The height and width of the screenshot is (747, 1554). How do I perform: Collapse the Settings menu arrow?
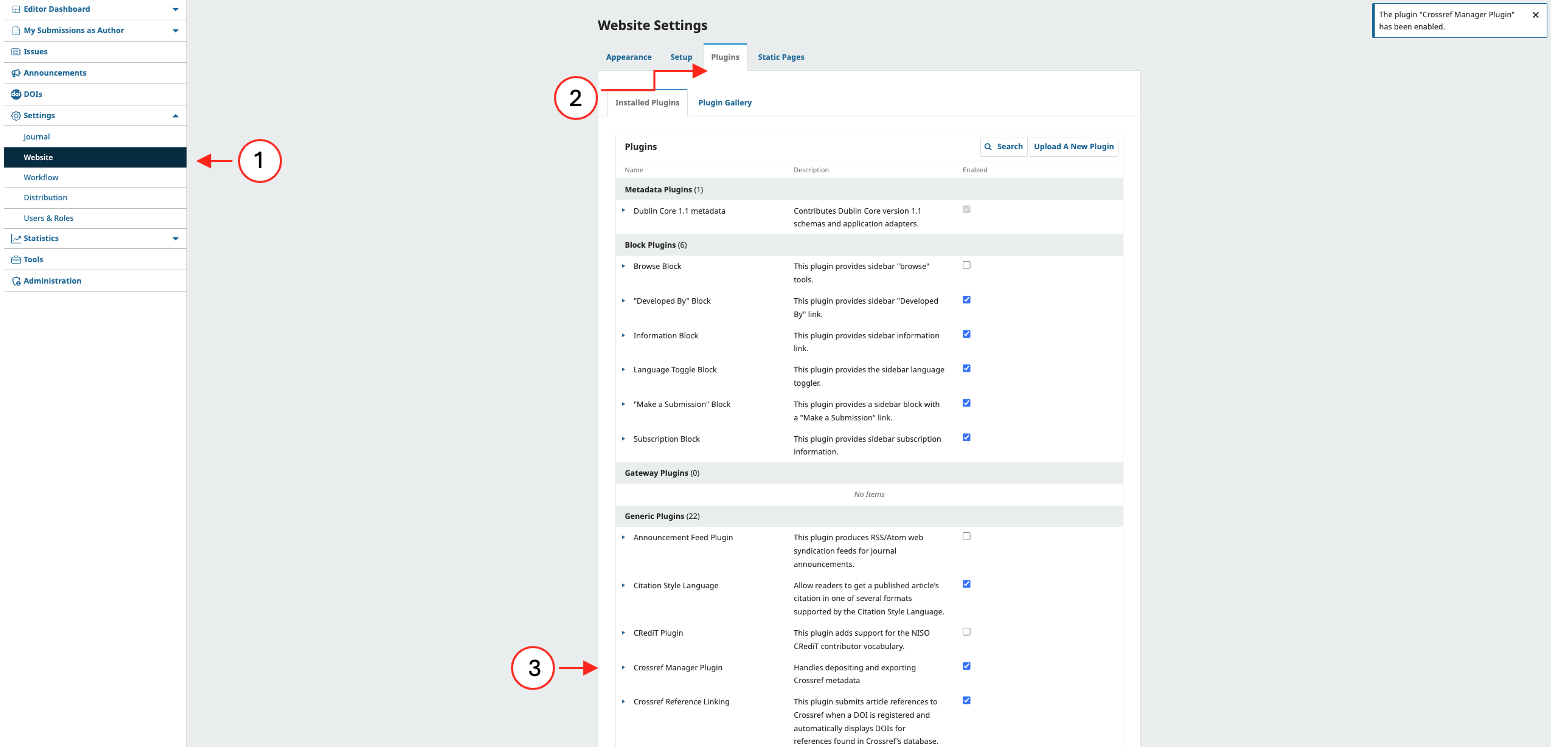[x=175, y=116]
